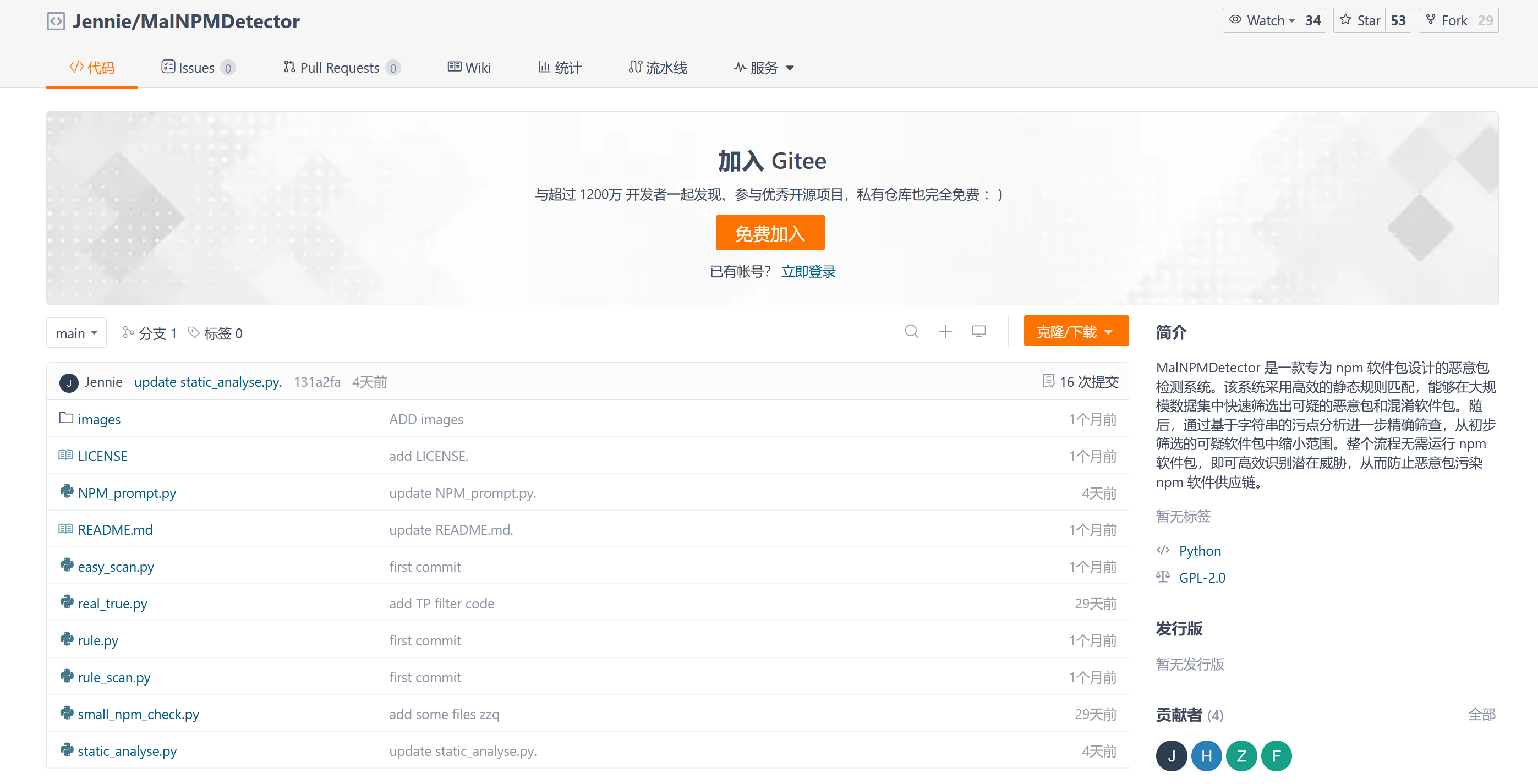Click the Python icon for rule.py
Viewport: 1538px width, 784px height.
tap(66, 639)
